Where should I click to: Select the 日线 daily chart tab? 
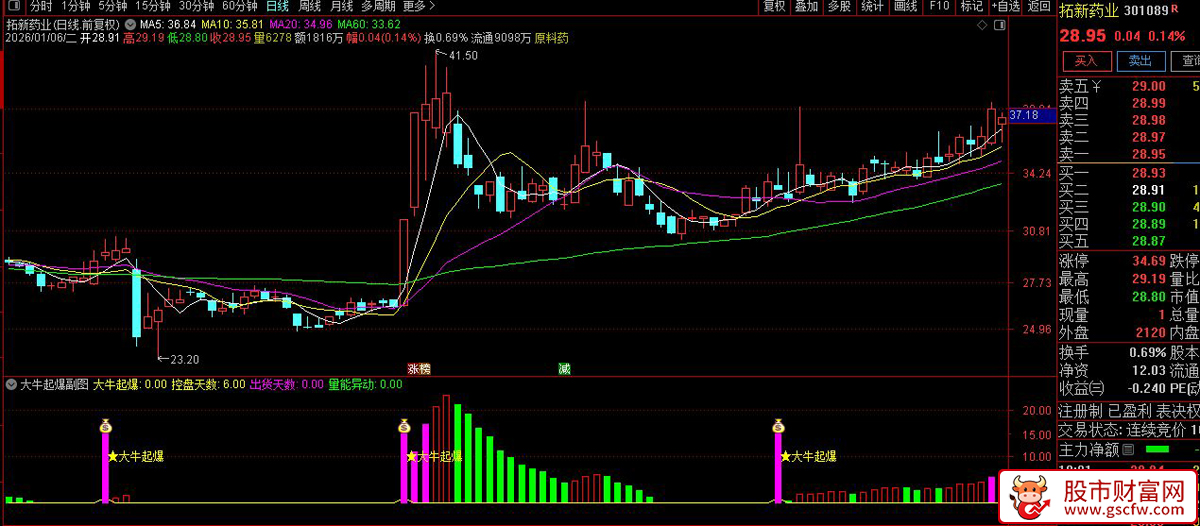click(277, 6)
